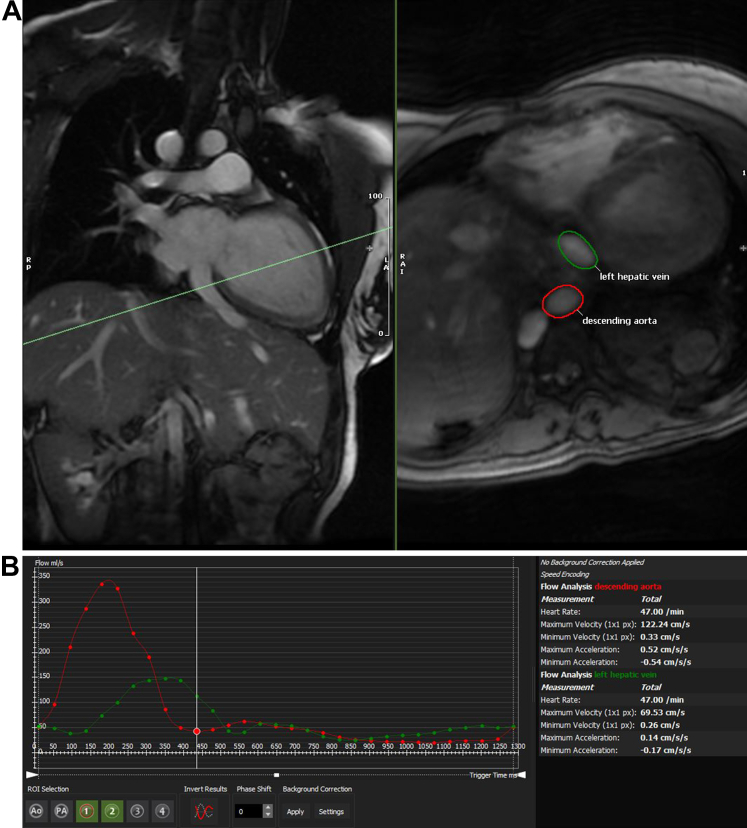
Task: Toggle ROI 1 red selection button
Action: pyautogui.click(x=87, y=811)
